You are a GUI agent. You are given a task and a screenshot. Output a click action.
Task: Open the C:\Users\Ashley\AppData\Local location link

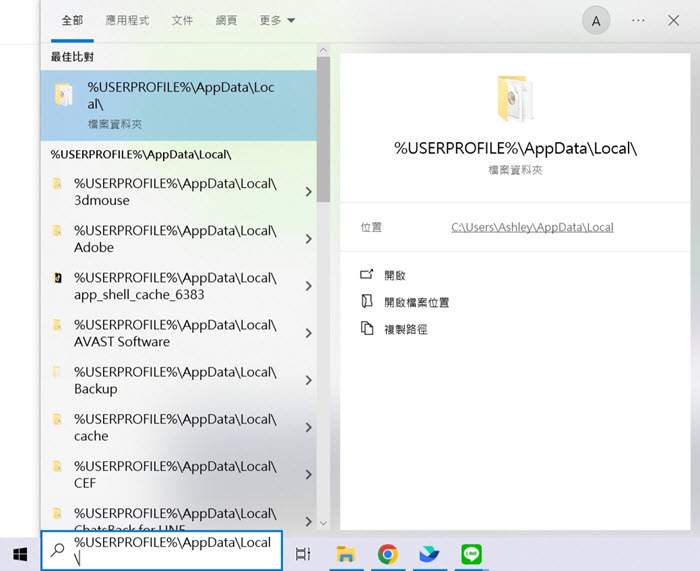coord(532,227)
